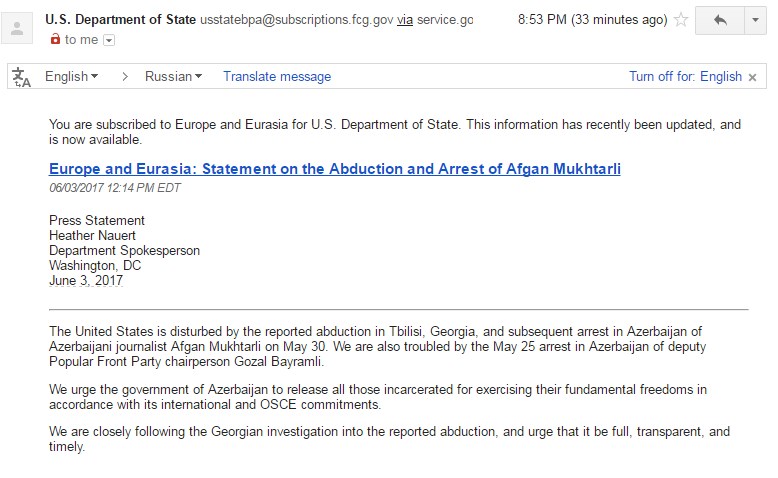Click the arrow between English and Russian
Viewport: 778px width, 478px height.
coord(125,76)
